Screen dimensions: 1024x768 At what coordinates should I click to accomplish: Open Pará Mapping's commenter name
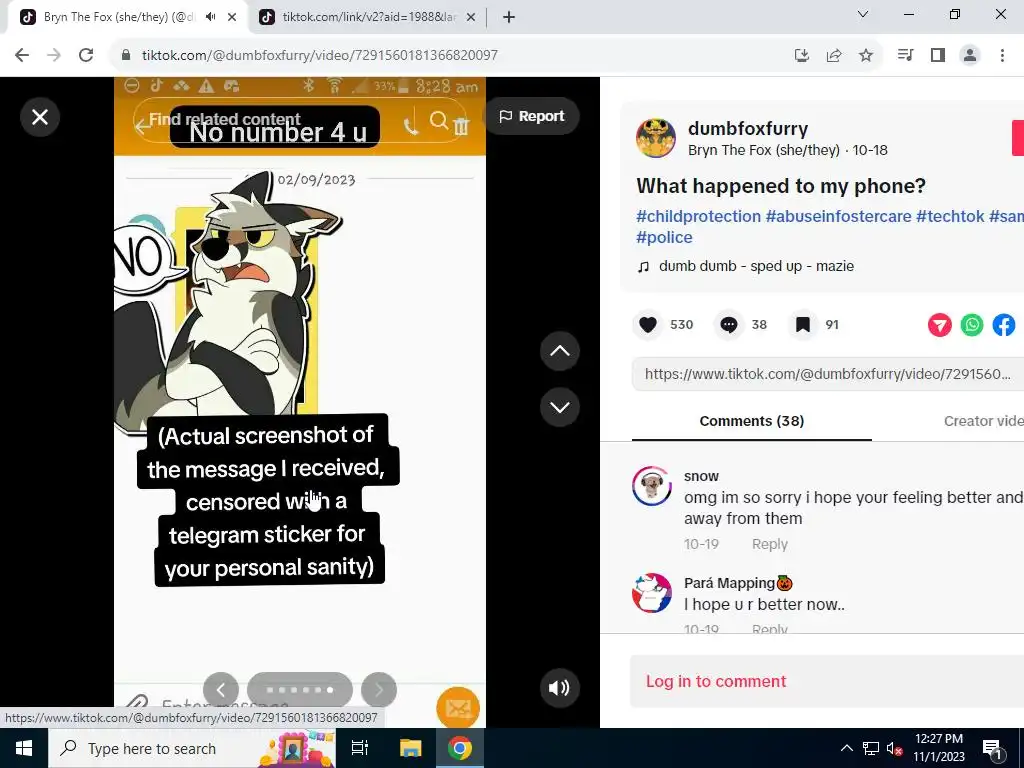737,583
